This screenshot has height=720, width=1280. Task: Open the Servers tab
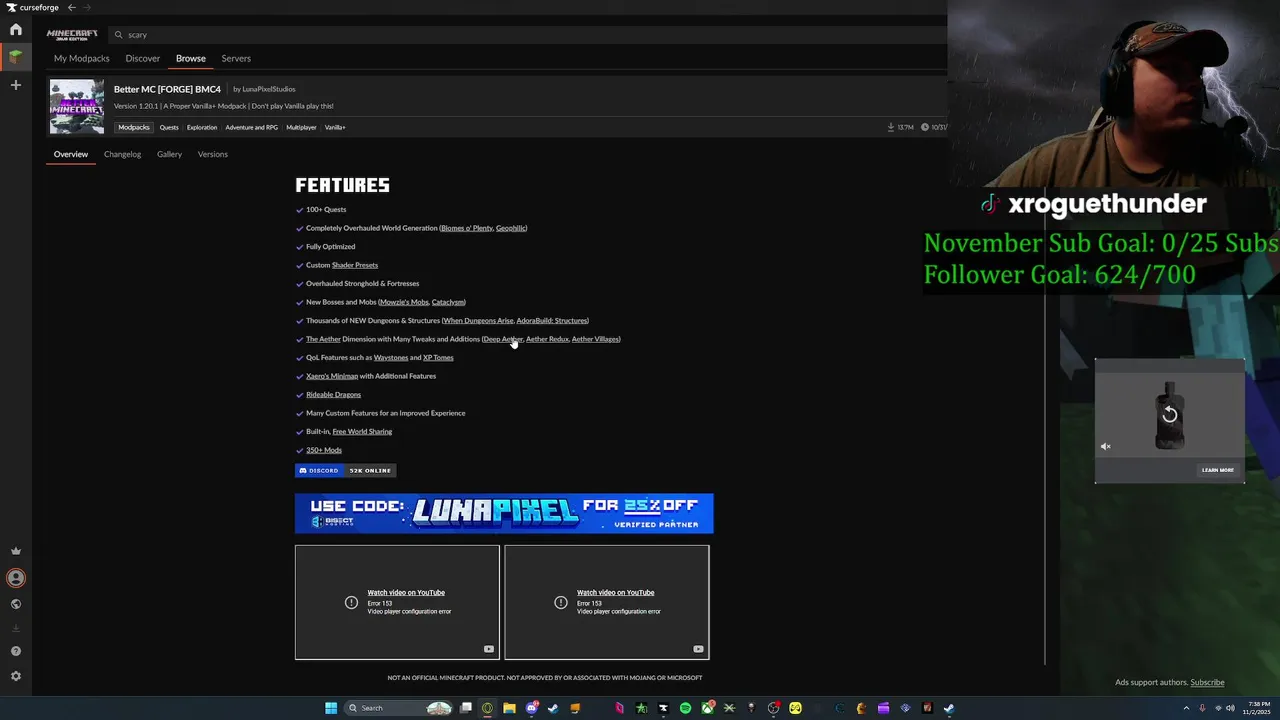click(236, 58)
